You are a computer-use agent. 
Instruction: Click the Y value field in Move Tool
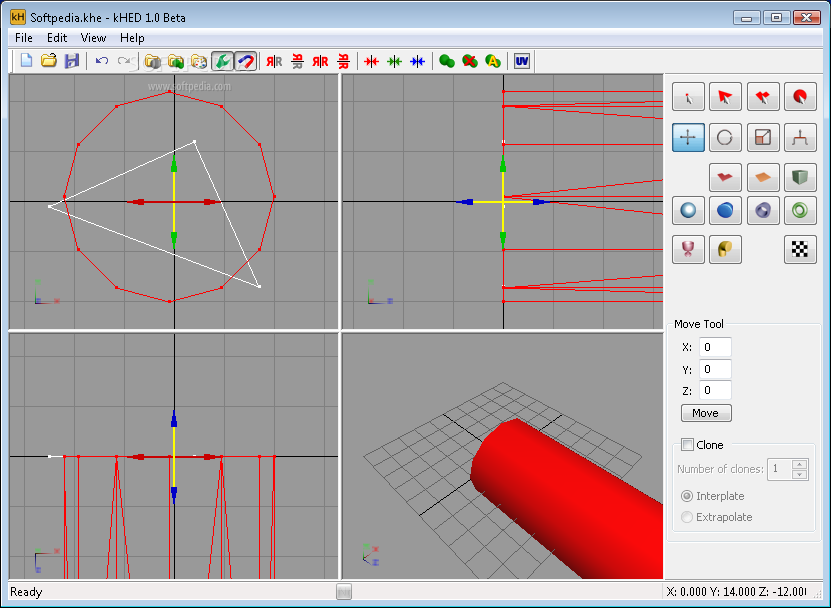coord(715,369)
